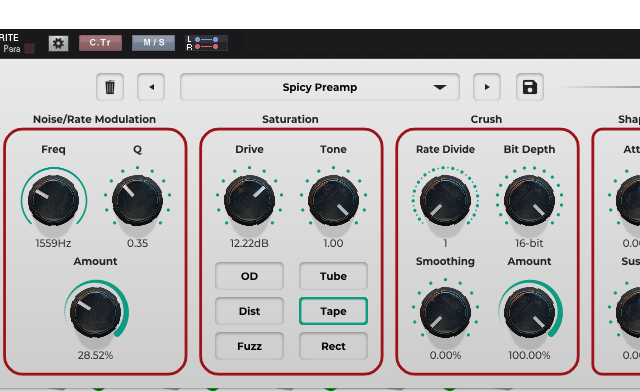Click the Rate Divide knob
The image size is (640, 392).
pos(445,200)
